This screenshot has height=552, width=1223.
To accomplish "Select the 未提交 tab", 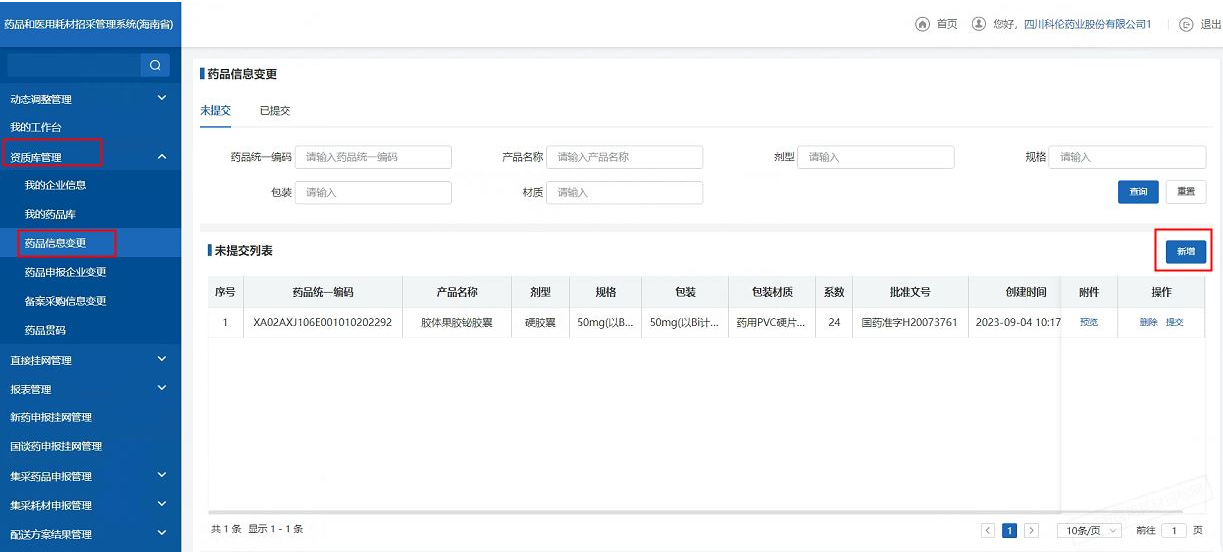I will [x=215, y=111].
